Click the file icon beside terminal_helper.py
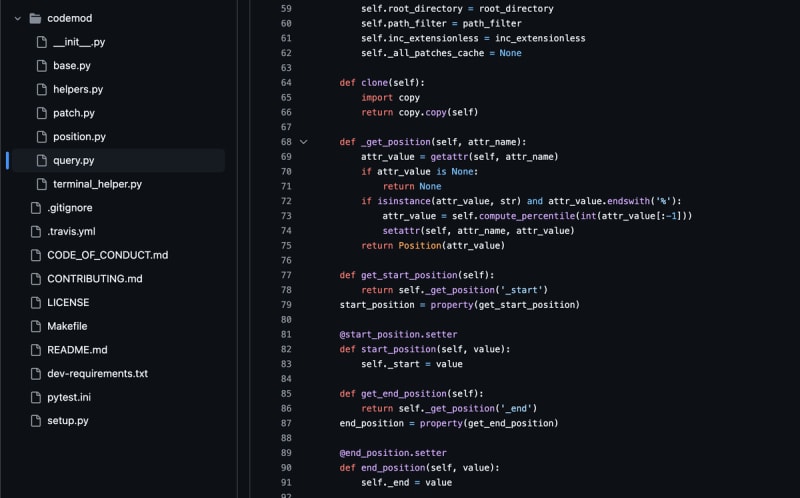Image resolution: width=800 pixels, height=498 pixels. (x=41, y=184)
